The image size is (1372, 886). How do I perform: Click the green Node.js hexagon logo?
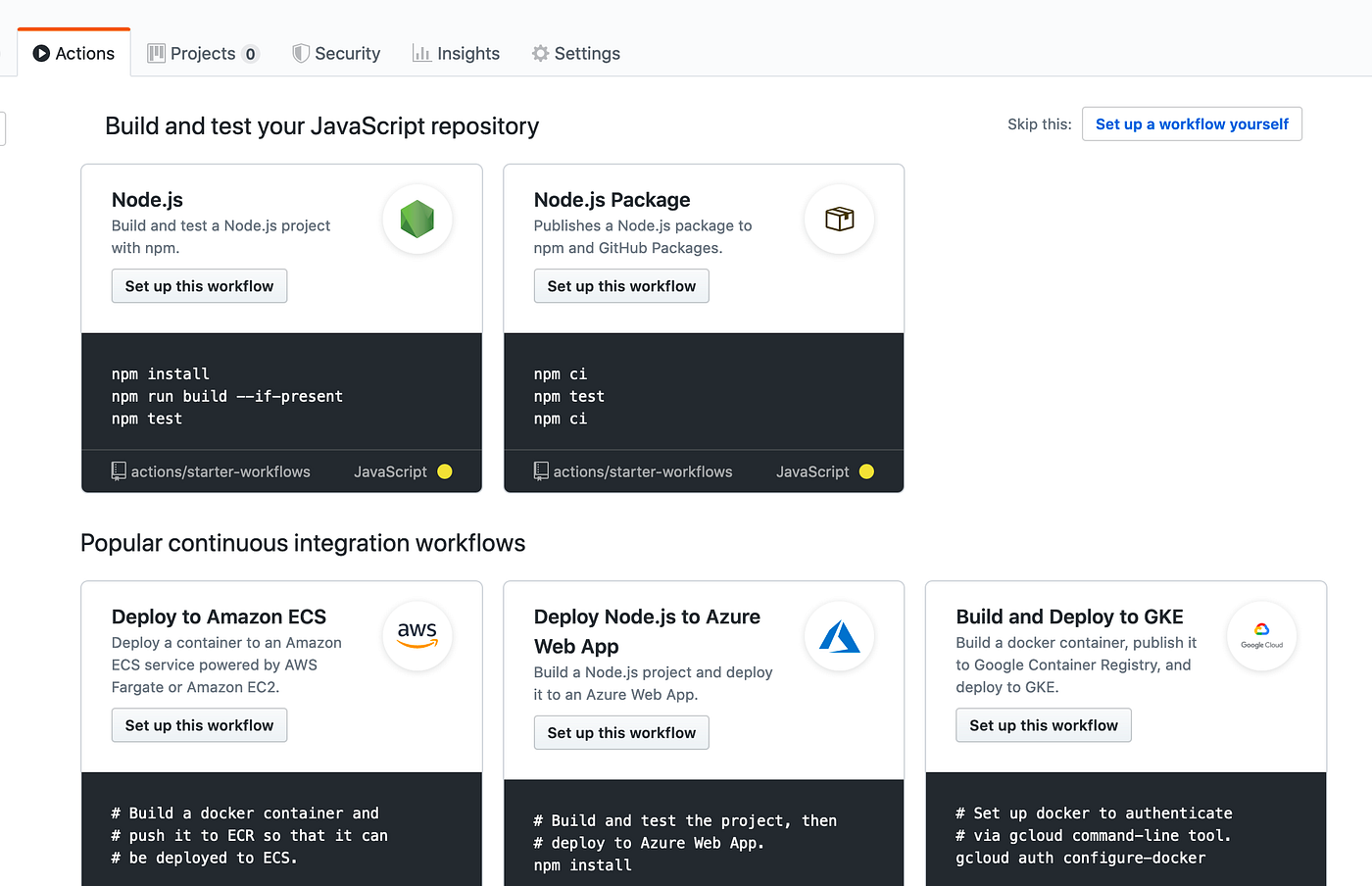pyautogui.click(x=417, y=219)
